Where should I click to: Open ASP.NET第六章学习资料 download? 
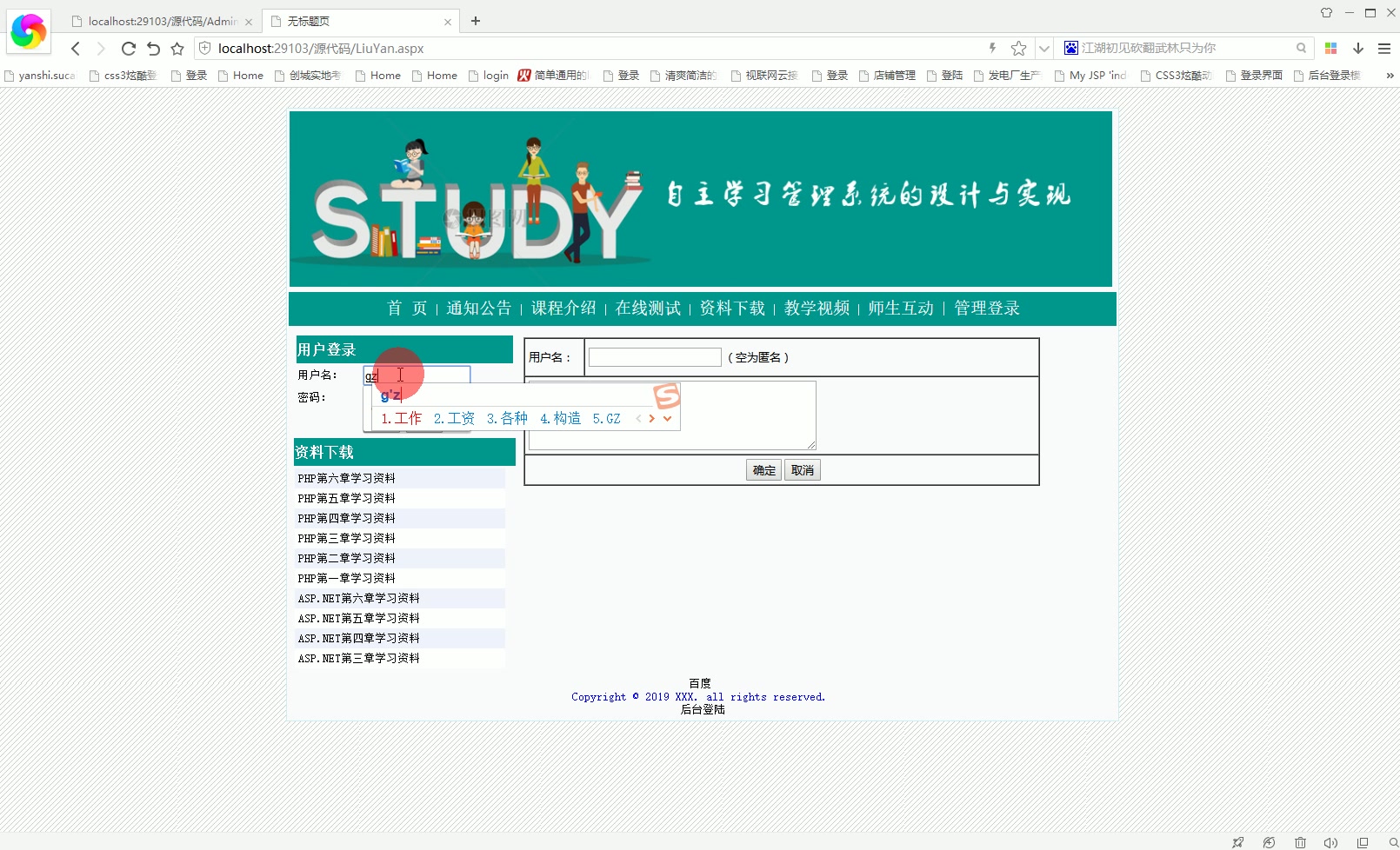358,598
